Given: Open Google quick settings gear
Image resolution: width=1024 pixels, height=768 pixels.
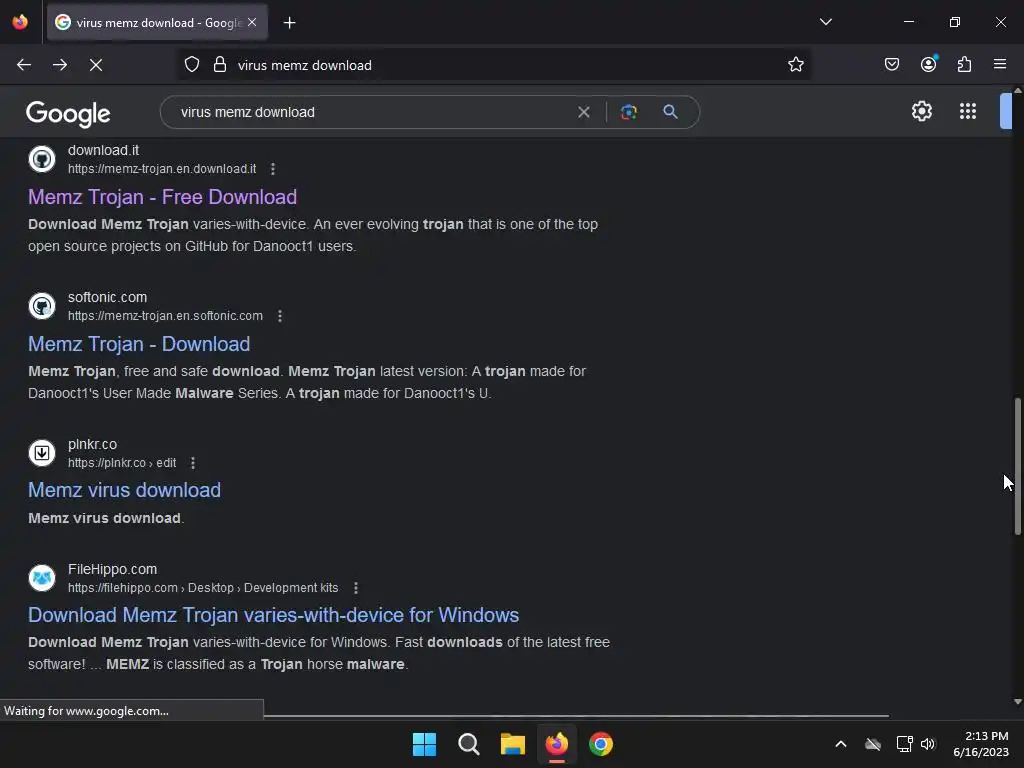Looking at the screenshot, I should (921, 111).
